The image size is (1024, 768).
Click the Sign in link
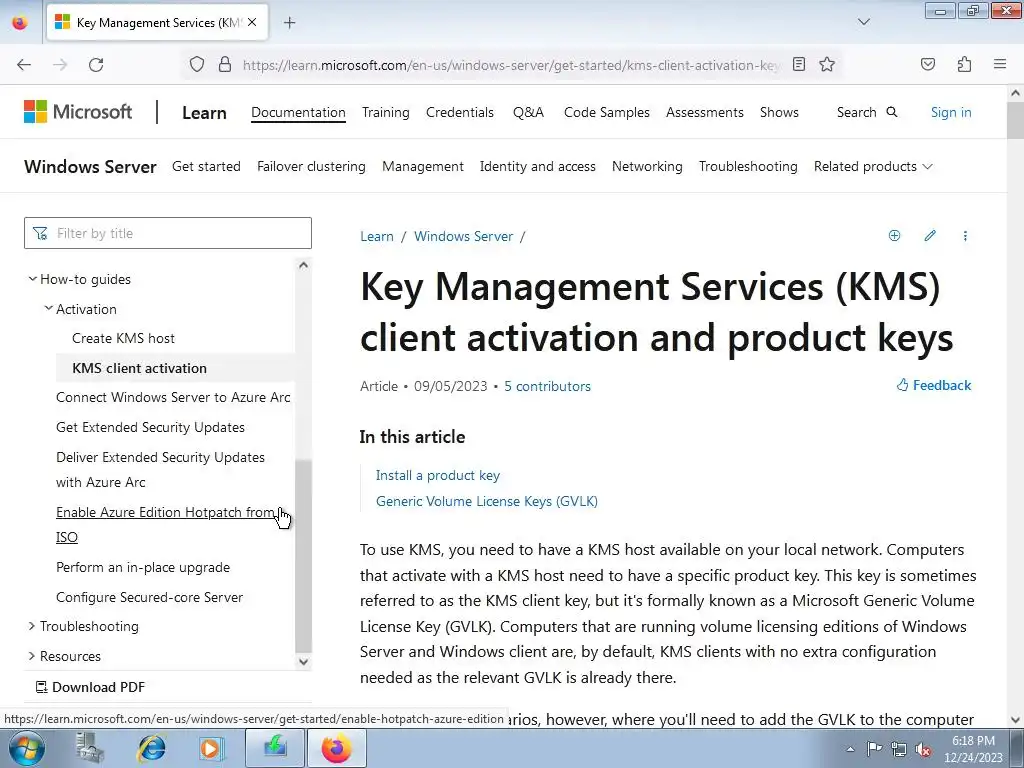951,112
